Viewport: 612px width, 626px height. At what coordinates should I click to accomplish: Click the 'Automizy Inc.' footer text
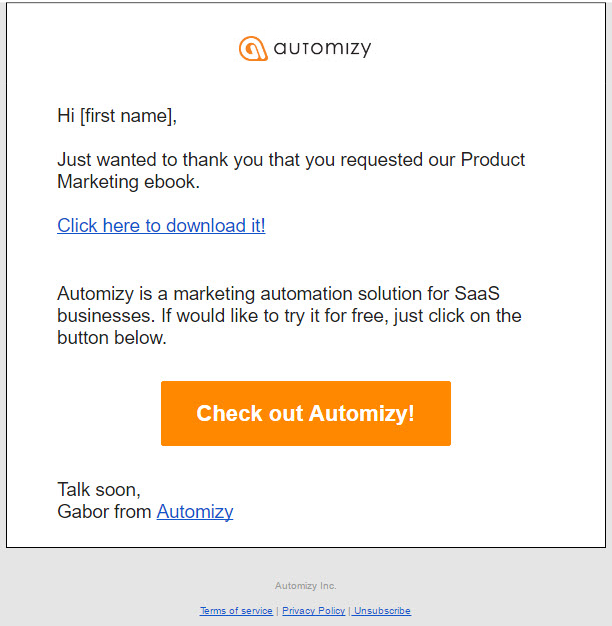coord(305,586)
